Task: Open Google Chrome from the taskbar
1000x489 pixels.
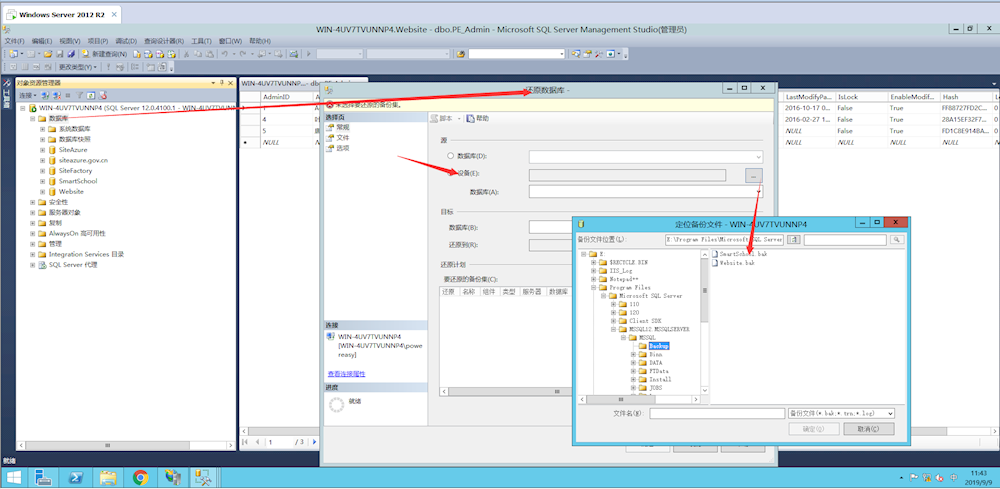Action: 140,478
